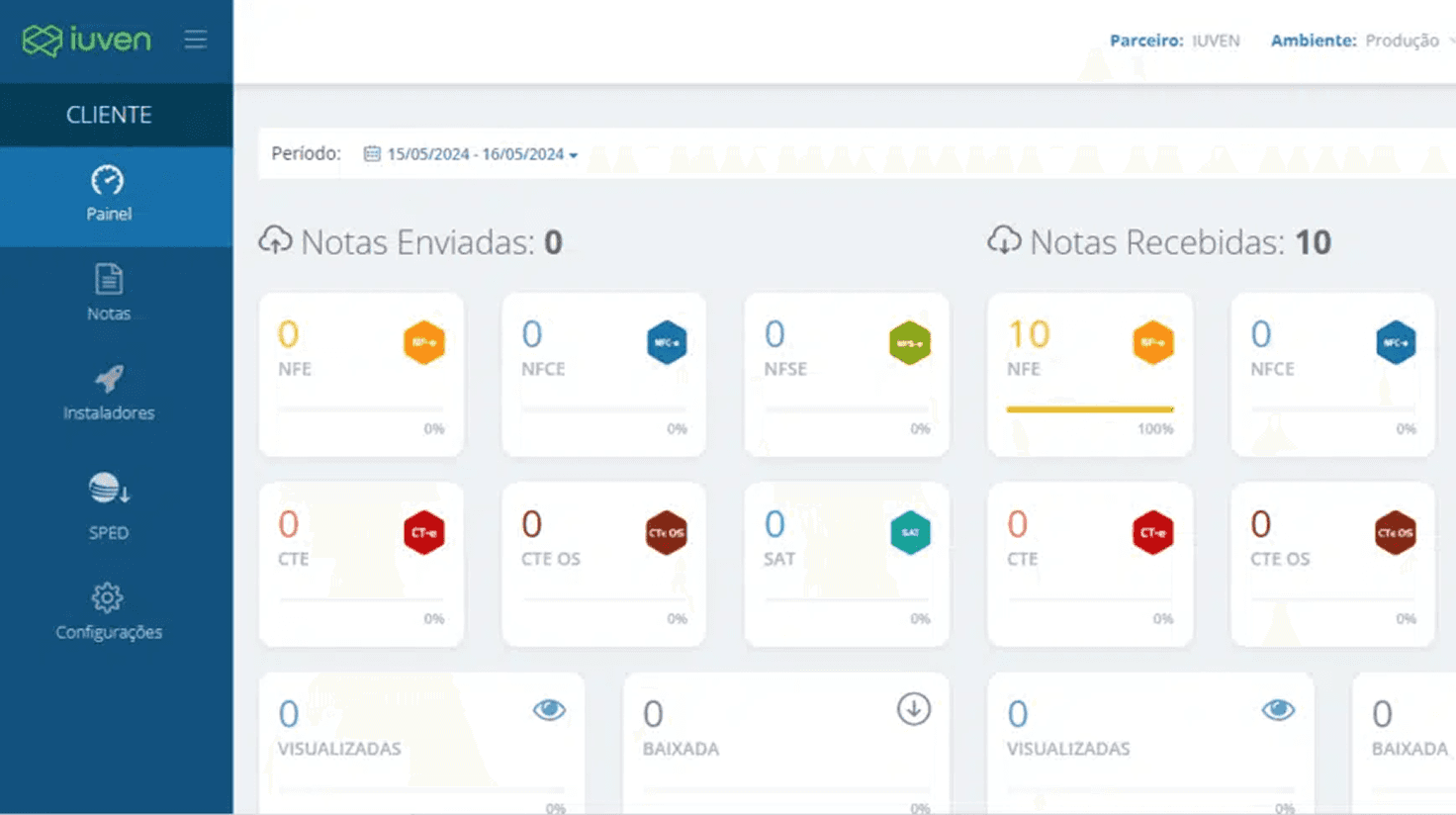Click the green NFSE hexagon icon

[x=910, y=342]
